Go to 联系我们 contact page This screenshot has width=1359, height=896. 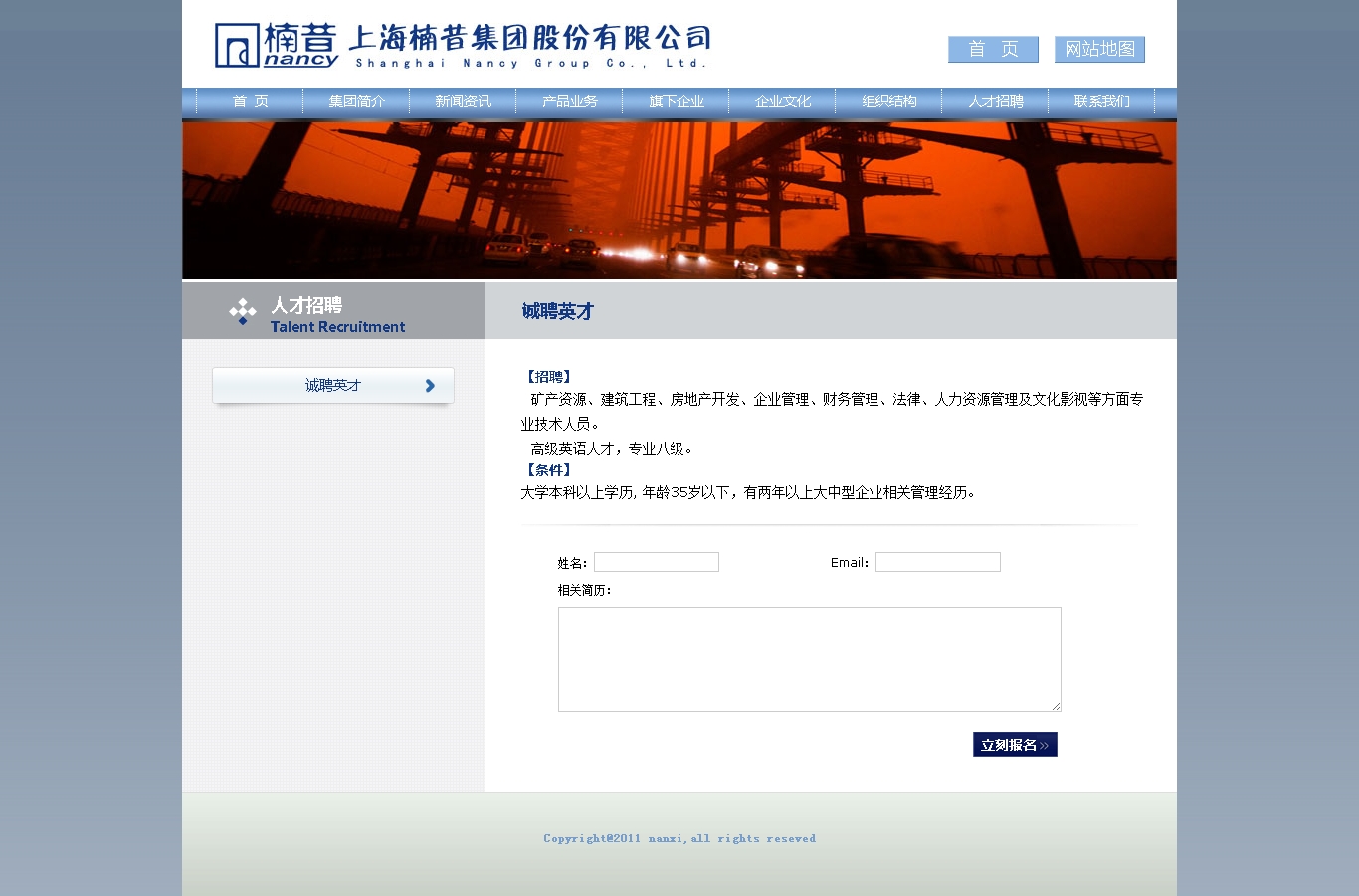(1101, 101)
